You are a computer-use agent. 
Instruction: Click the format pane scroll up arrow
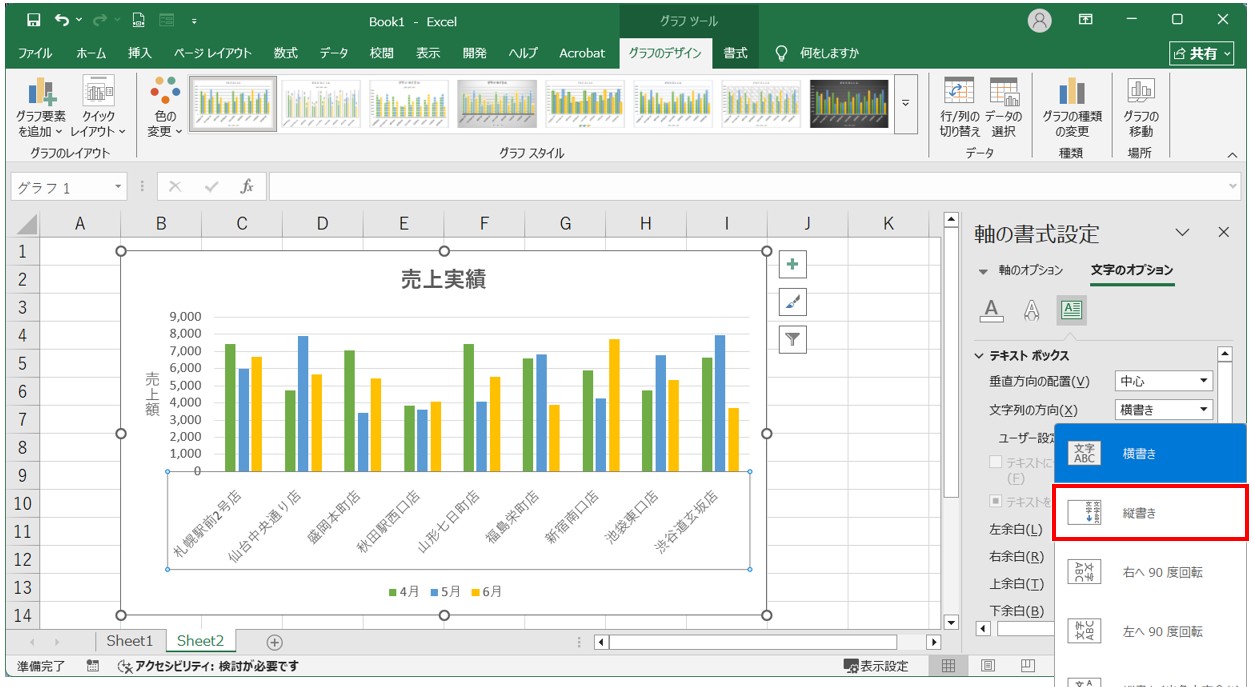[x=1224, y=354]
